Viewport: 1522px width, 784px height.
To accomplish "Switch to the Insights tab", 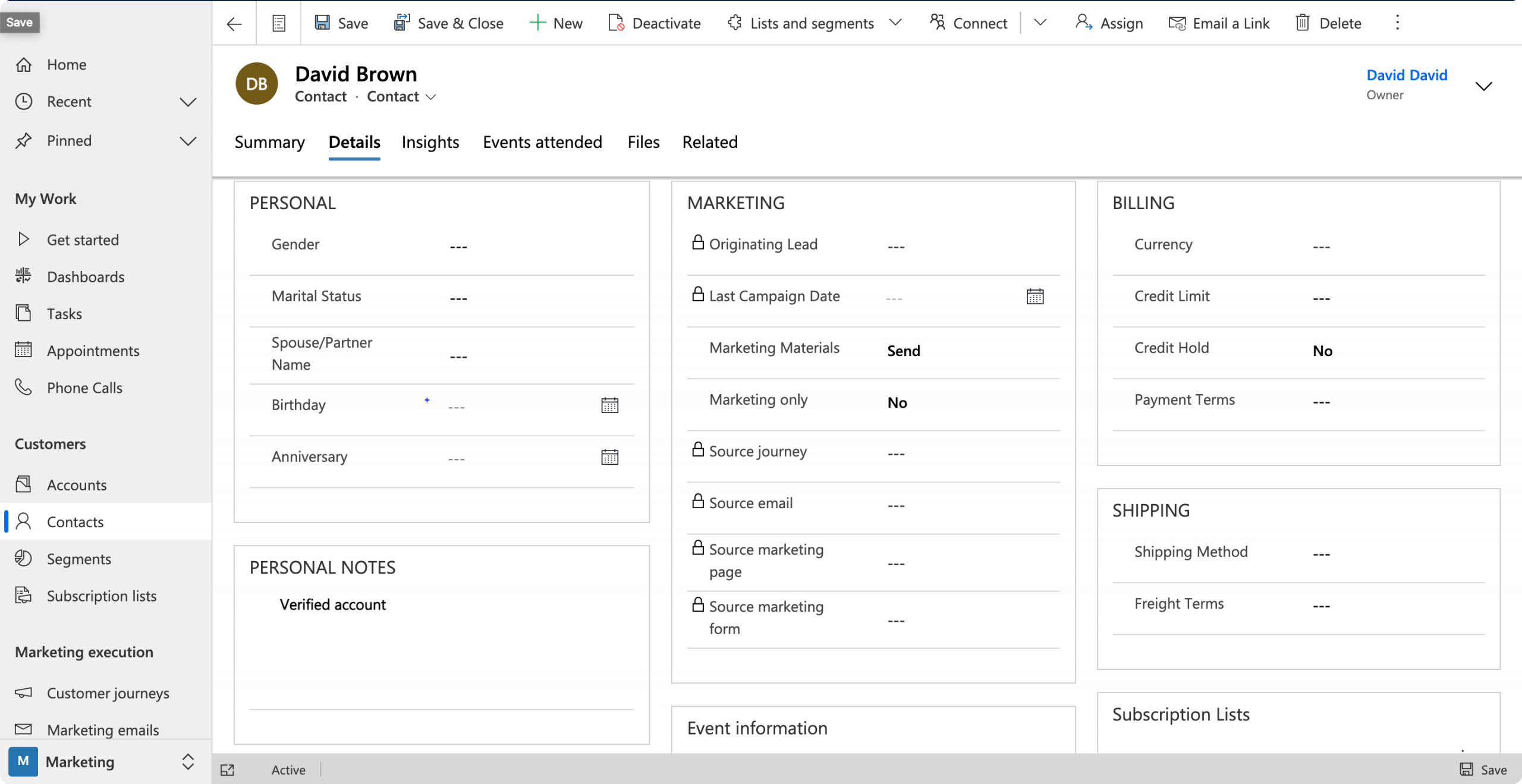I will (x=430, y=141).
